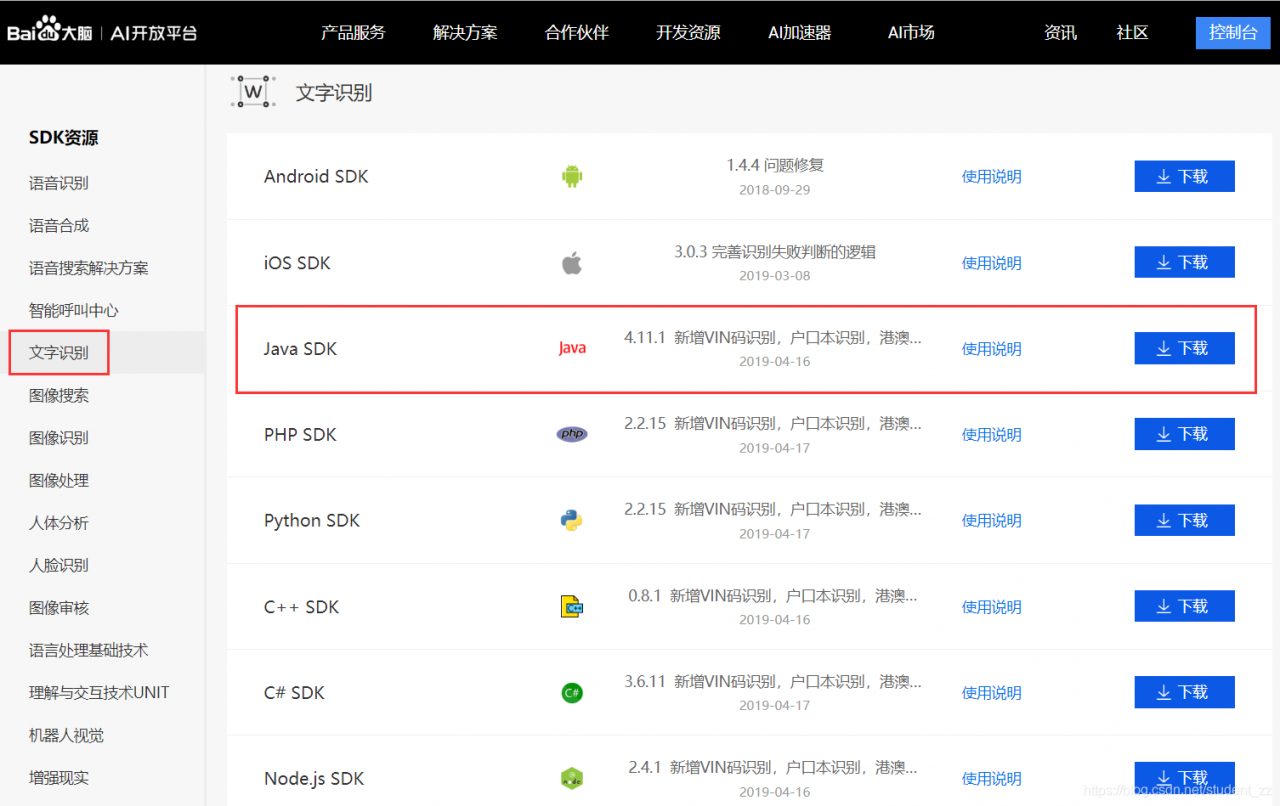Click the 文字识别 header icon with W

pos(253,91)
